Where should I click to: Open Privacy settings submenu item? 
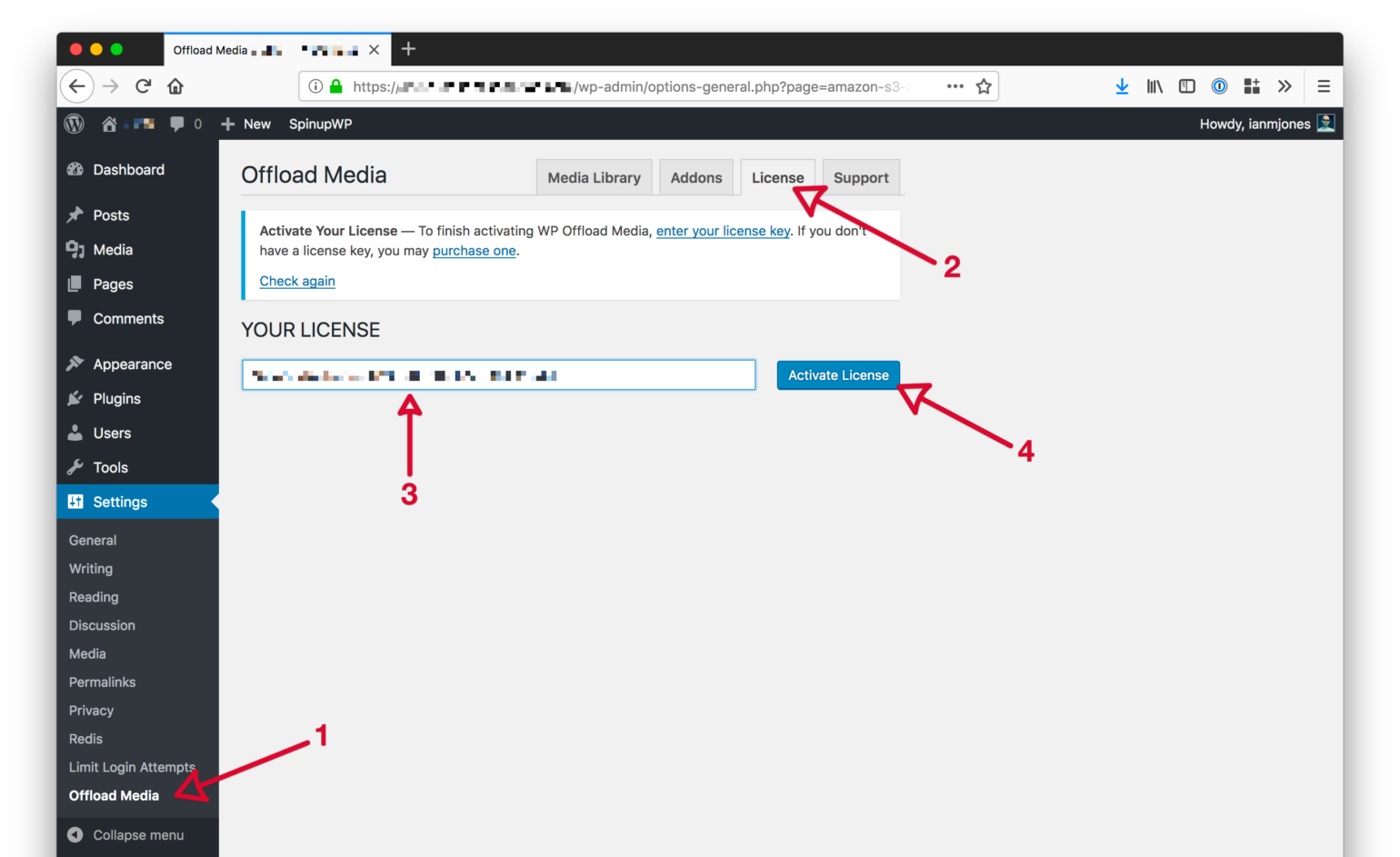(x=91, y=711)
